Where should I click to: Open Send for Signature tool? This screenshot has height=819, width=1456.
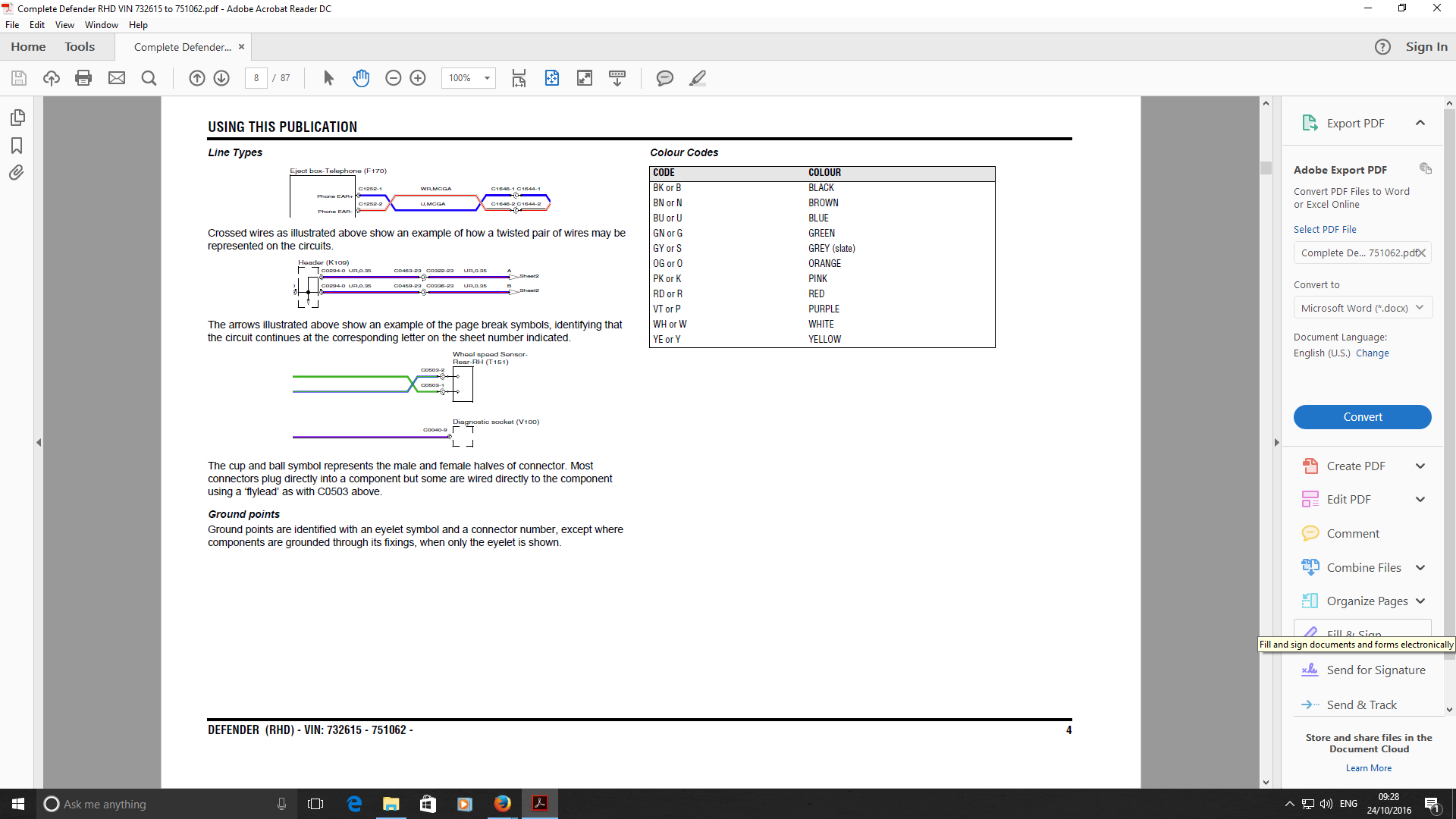[1363, 670]
